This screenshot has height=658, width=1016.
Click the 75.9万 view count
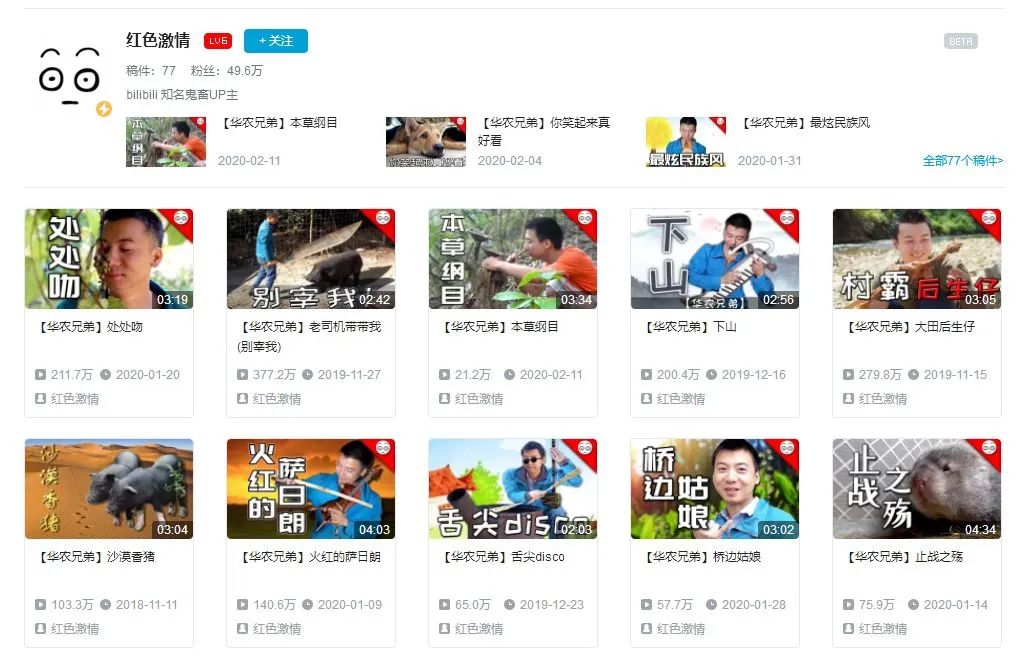coord(877,605)
